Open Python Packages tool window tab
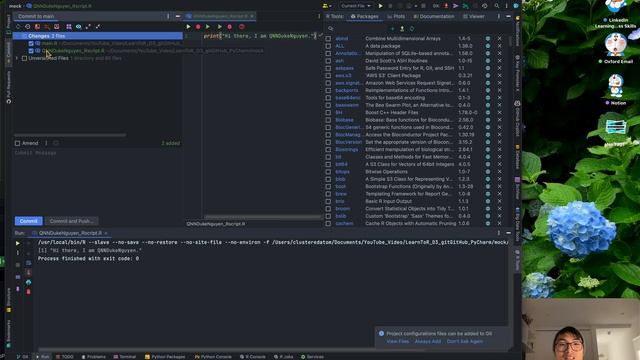 (x=165, y=357)
